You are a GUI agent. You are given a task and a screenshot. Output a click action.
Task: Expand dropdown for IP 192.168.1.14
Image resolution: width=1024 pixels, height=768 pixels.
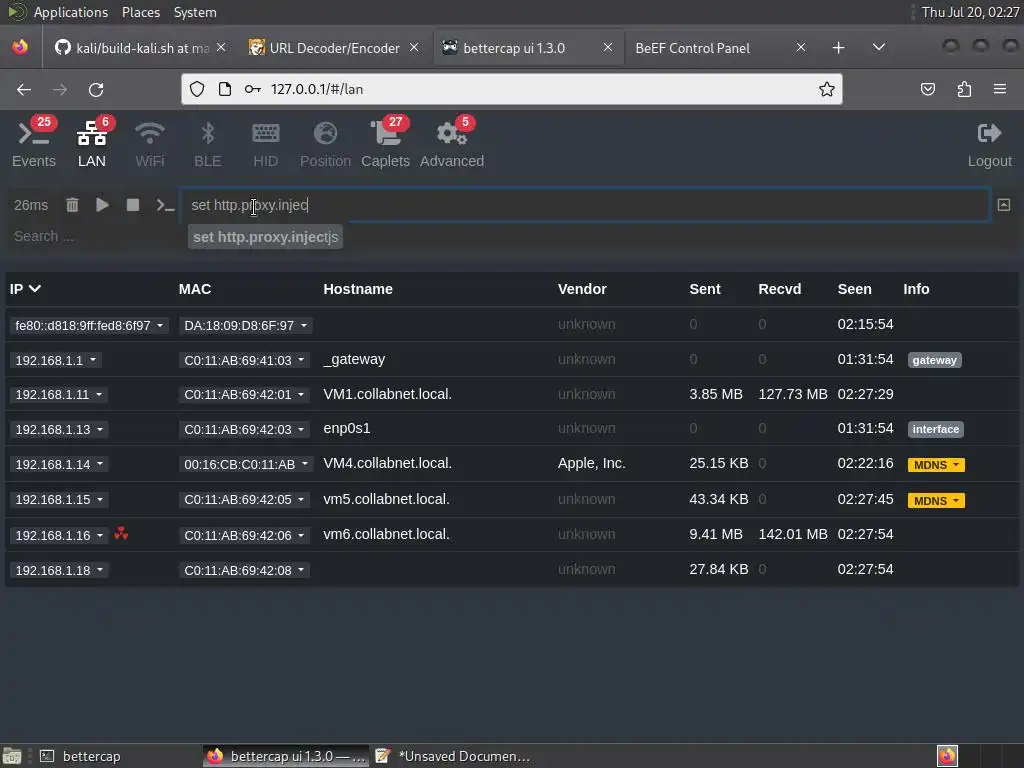point(59,464)
